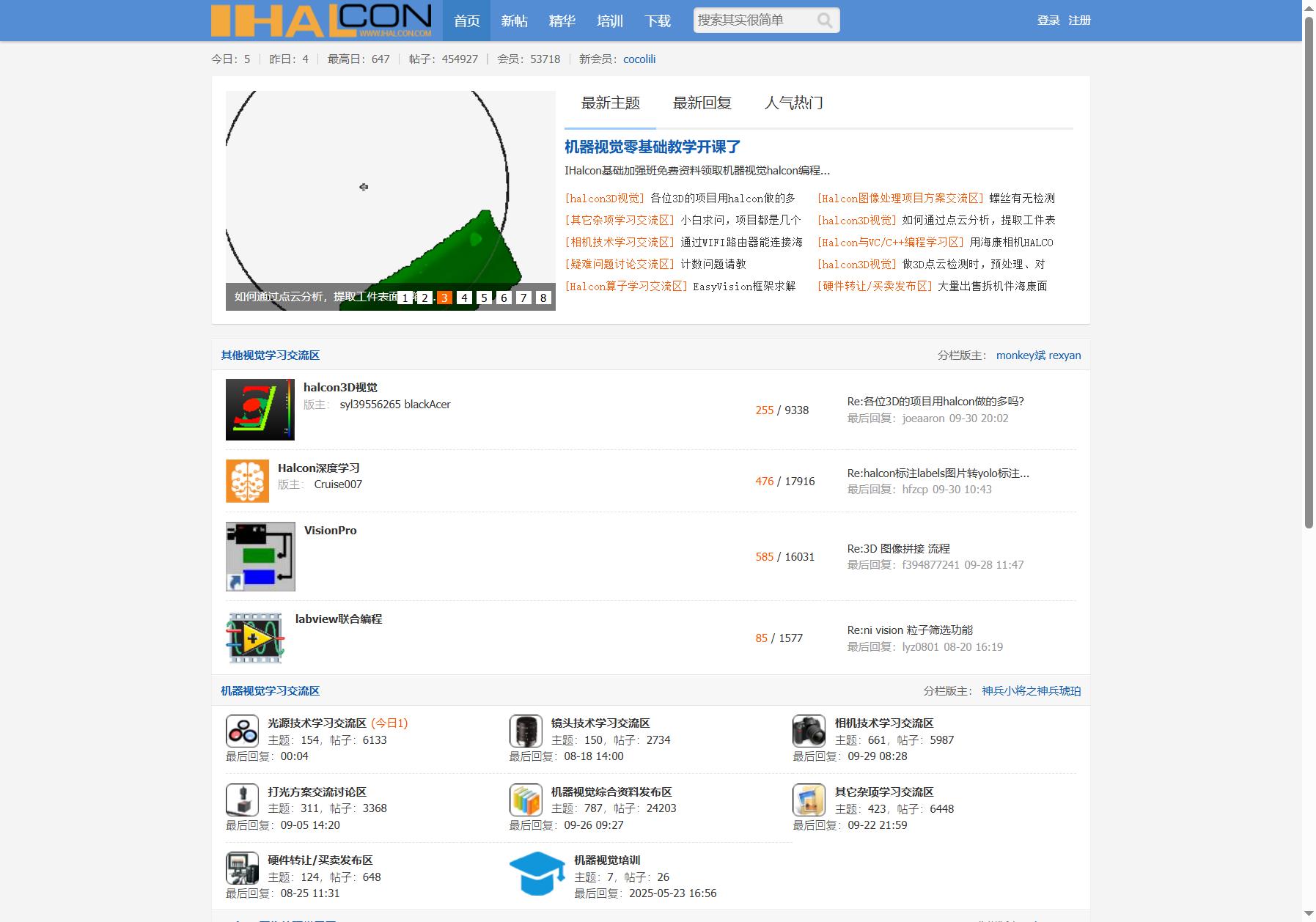Open the 精华 nav item

(562, 21)
